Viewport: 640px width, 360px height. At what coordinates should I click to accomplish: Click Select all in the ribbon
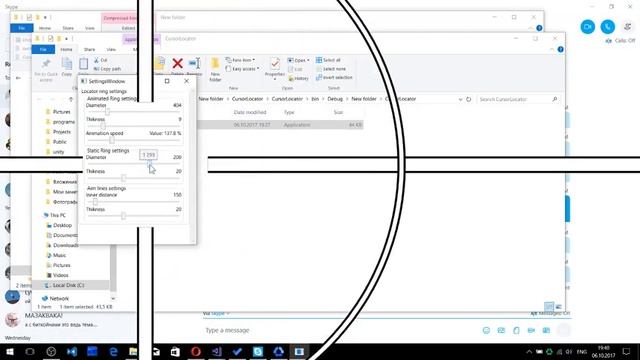tap(328, 60)
